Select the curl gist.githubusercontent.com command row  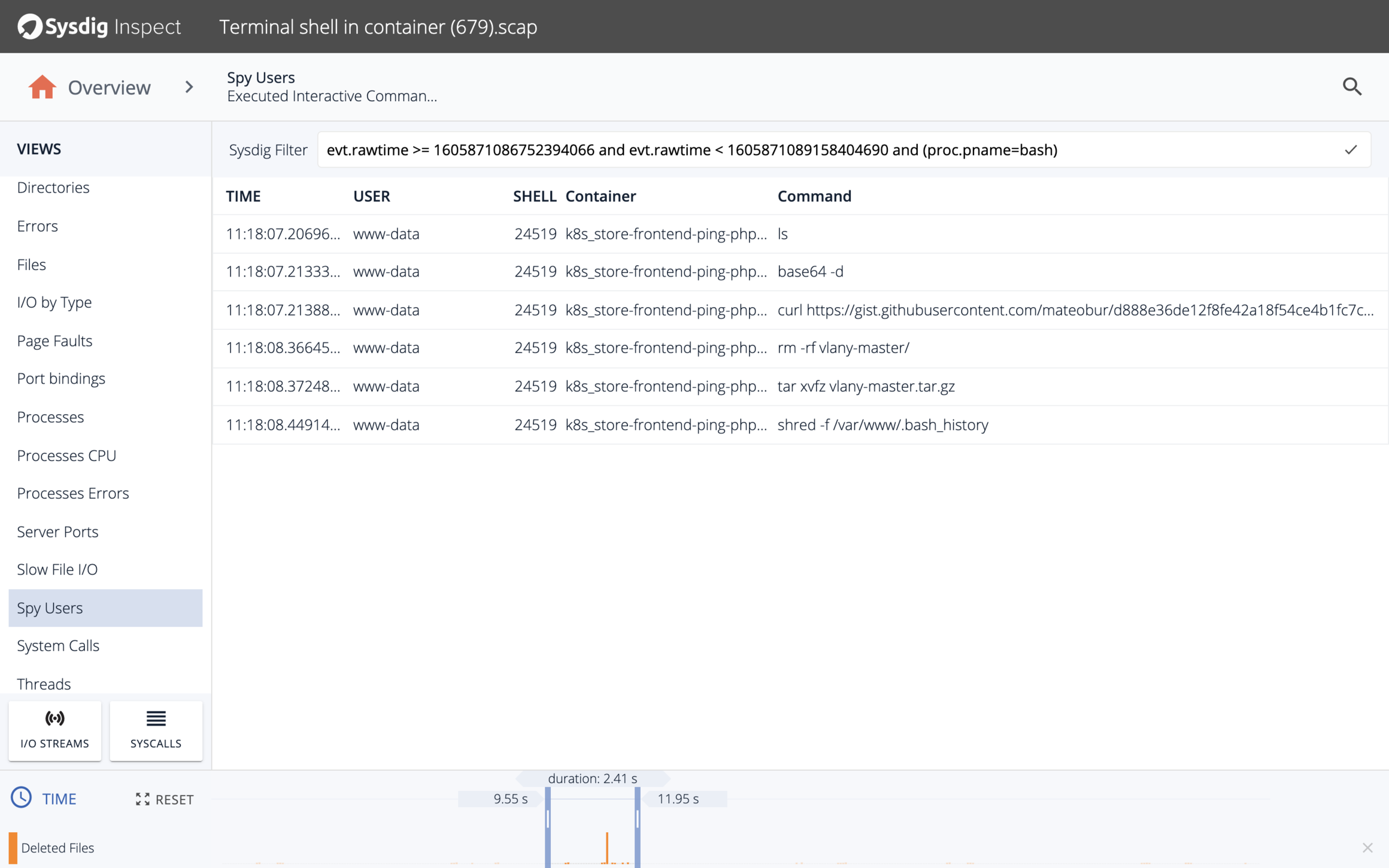[800, 310]
